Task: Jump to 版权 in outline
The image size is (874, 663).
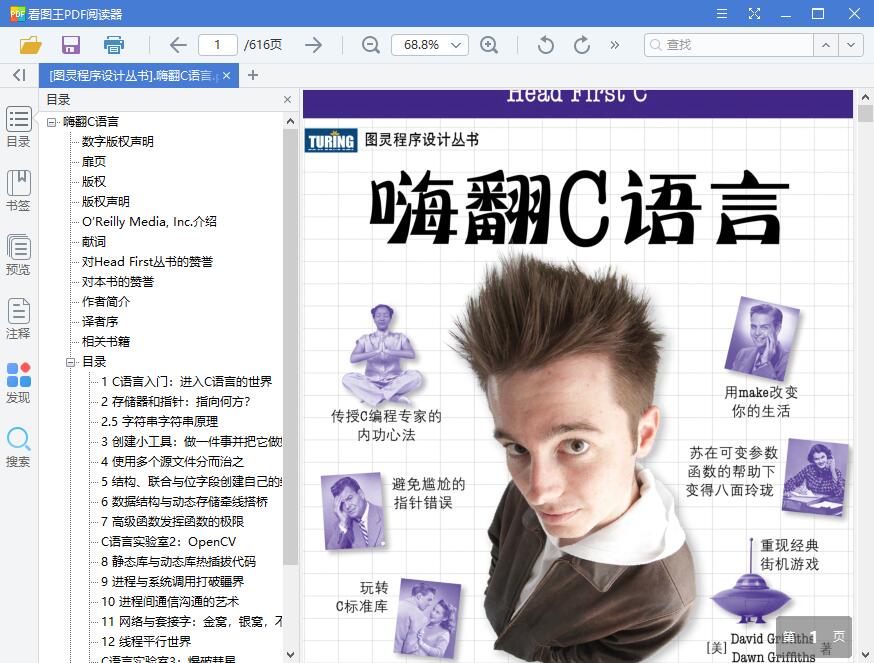Action: 94,182
